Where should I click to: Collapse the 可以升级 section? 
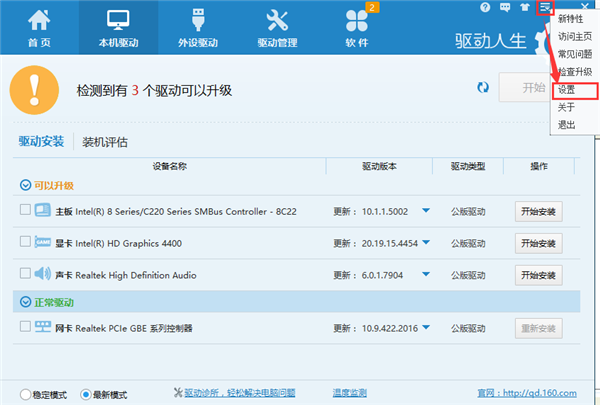(x=25, y=185)
